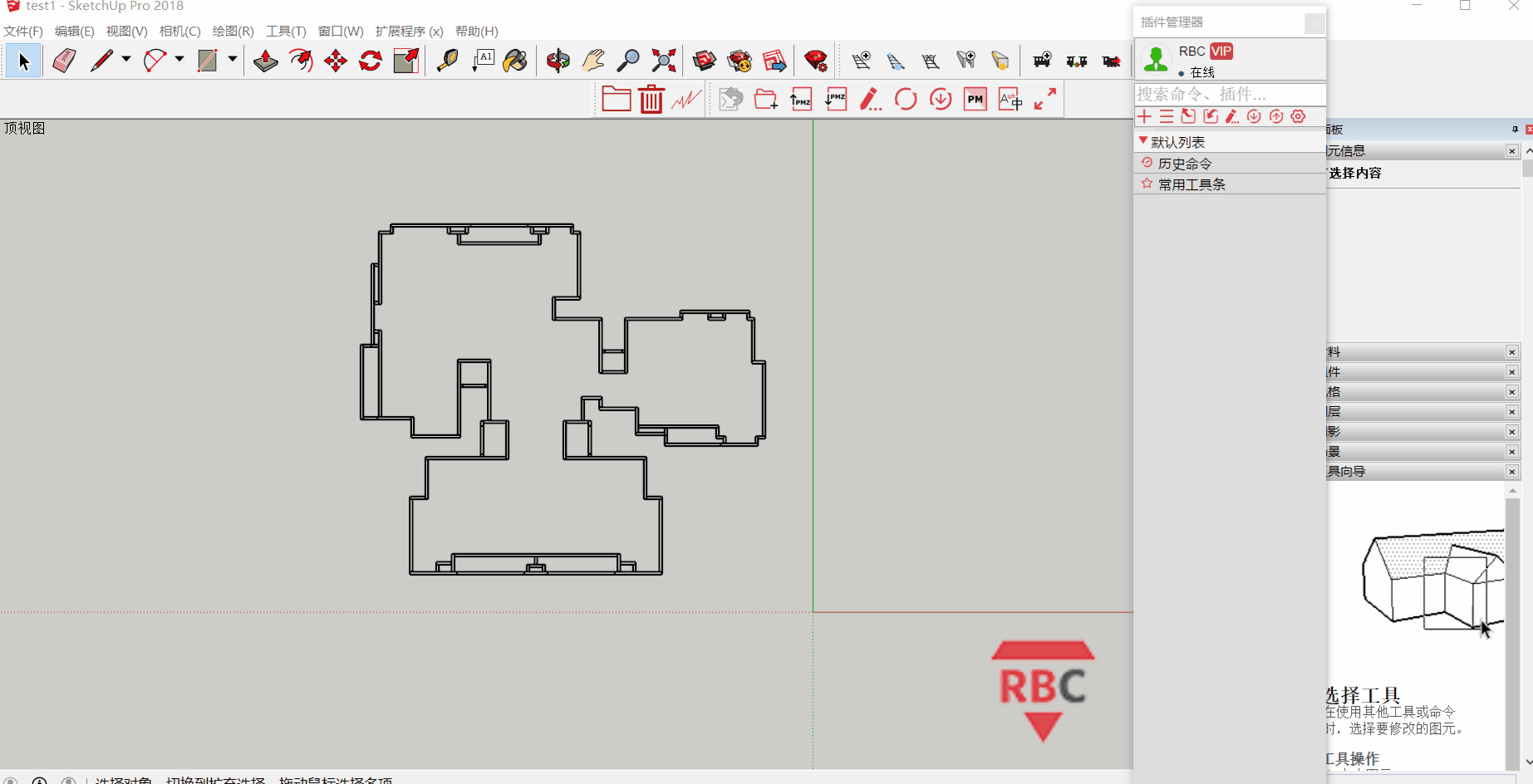1533x784 pixels.
Task: Open the Extension Manager ruby gem icon
Action: (816, 61)
